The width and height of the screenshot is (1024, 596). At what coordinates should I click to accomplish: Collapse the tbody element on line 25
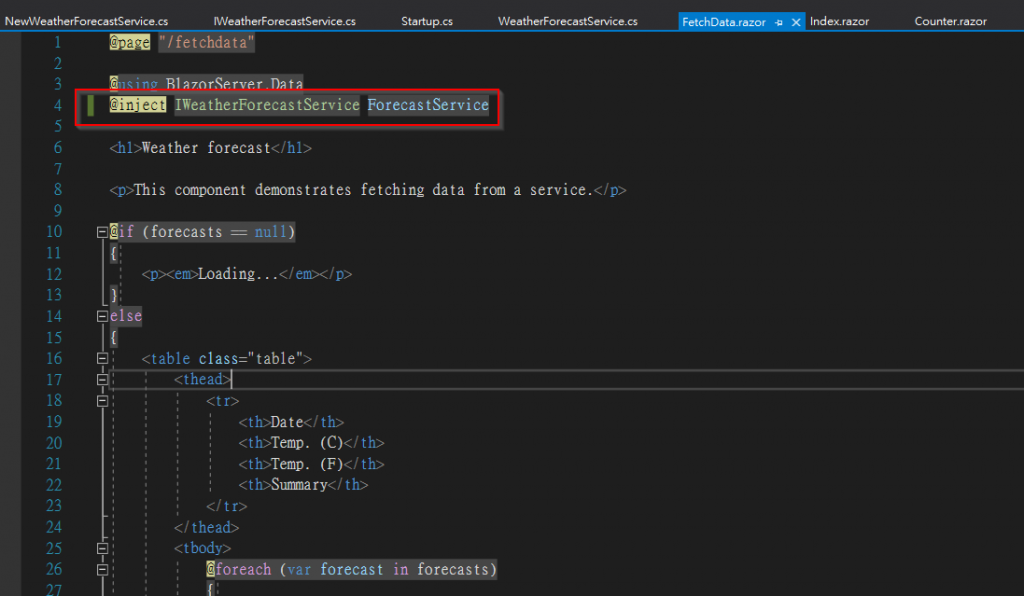tap(102, 548)
